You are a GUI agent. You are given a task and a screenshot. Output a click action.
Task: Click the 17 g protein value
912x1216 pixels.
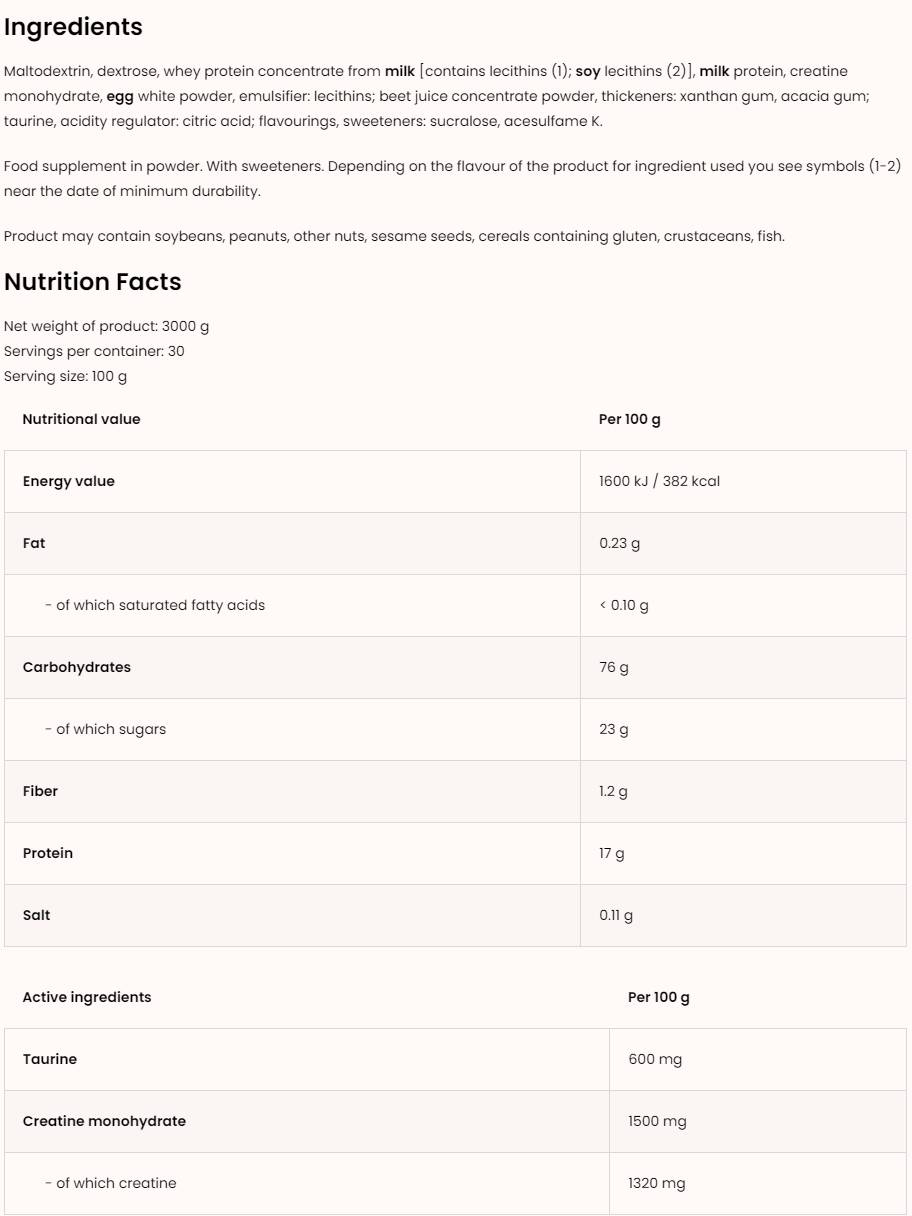coord(612,853)
